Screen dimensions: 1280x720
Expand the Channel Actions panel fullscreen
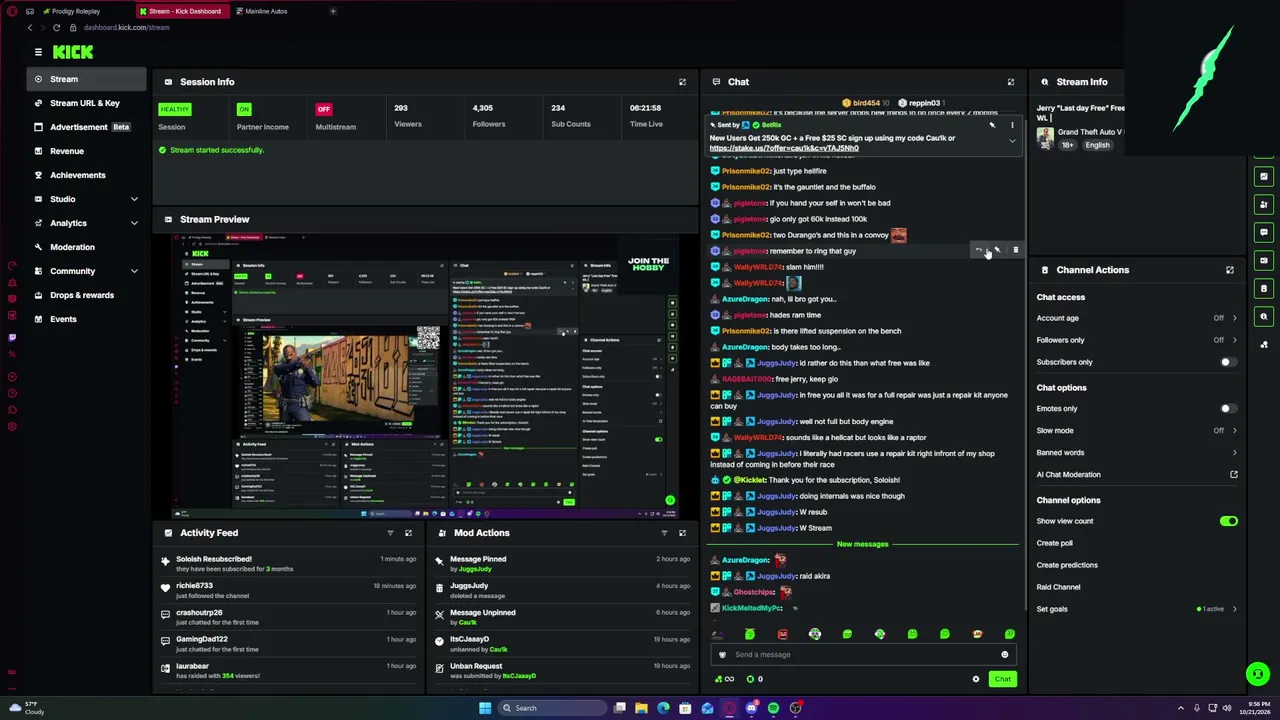[x=1230, y=270]
